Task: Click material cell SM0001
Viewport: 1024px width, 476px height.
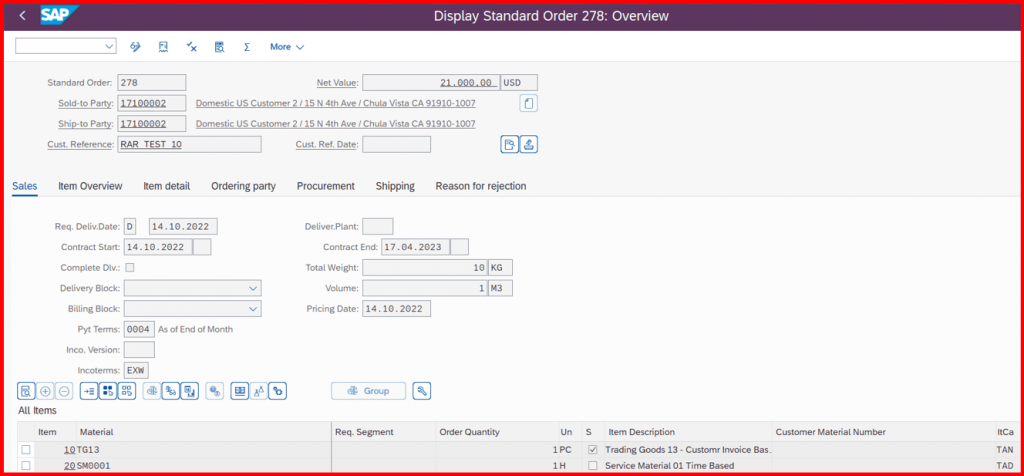Action: pyautogui.click(x=204, y=466)
